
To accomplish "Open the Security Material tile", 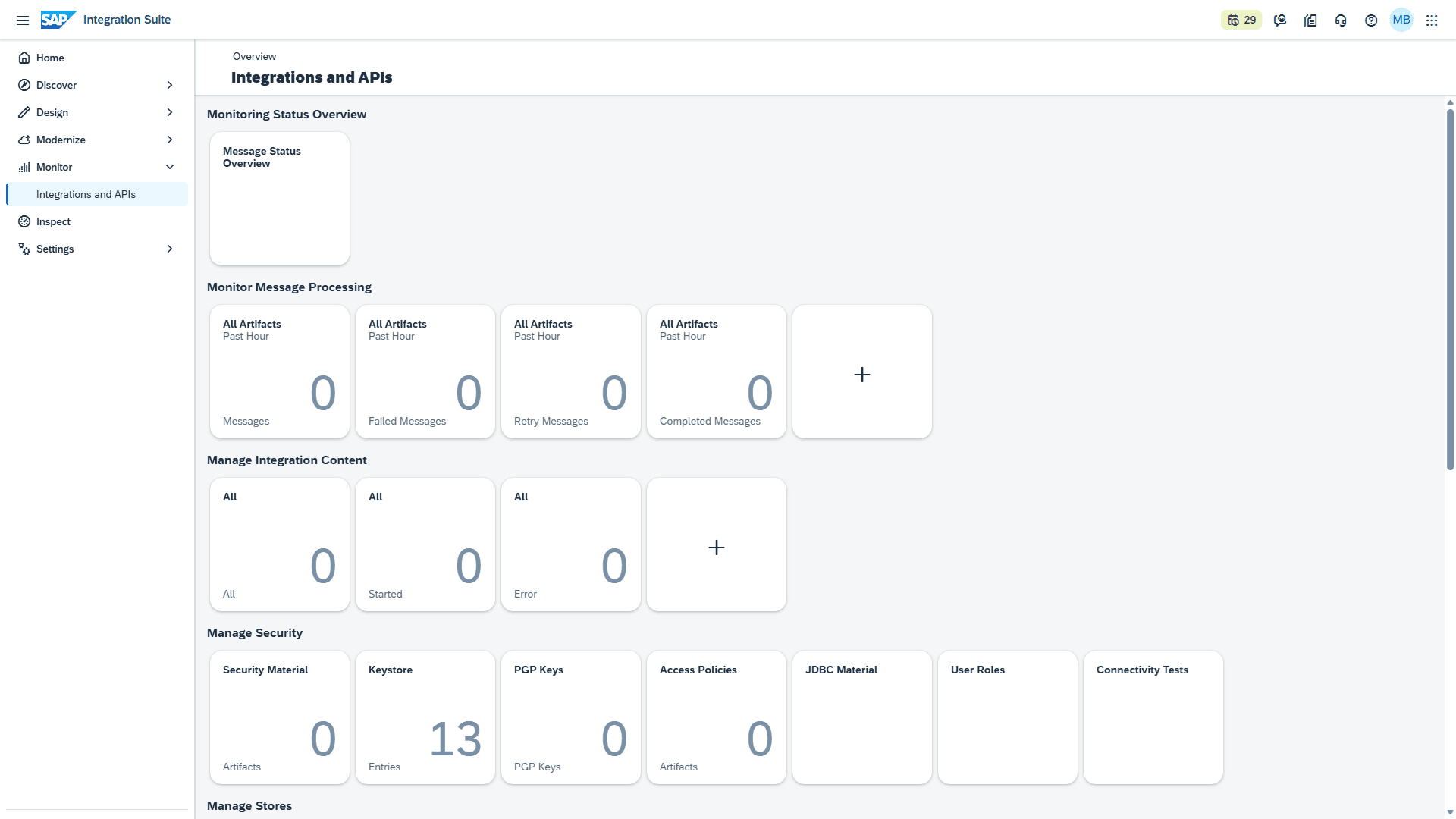I will coord(280,717).
